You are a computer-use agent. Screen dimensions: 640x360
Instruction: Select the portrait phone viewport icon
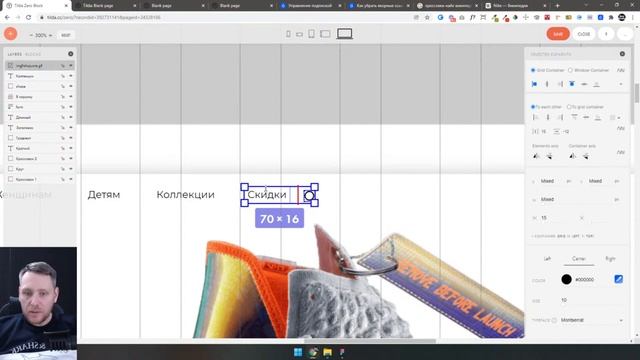pyautogui.click(x=288, y=34)
